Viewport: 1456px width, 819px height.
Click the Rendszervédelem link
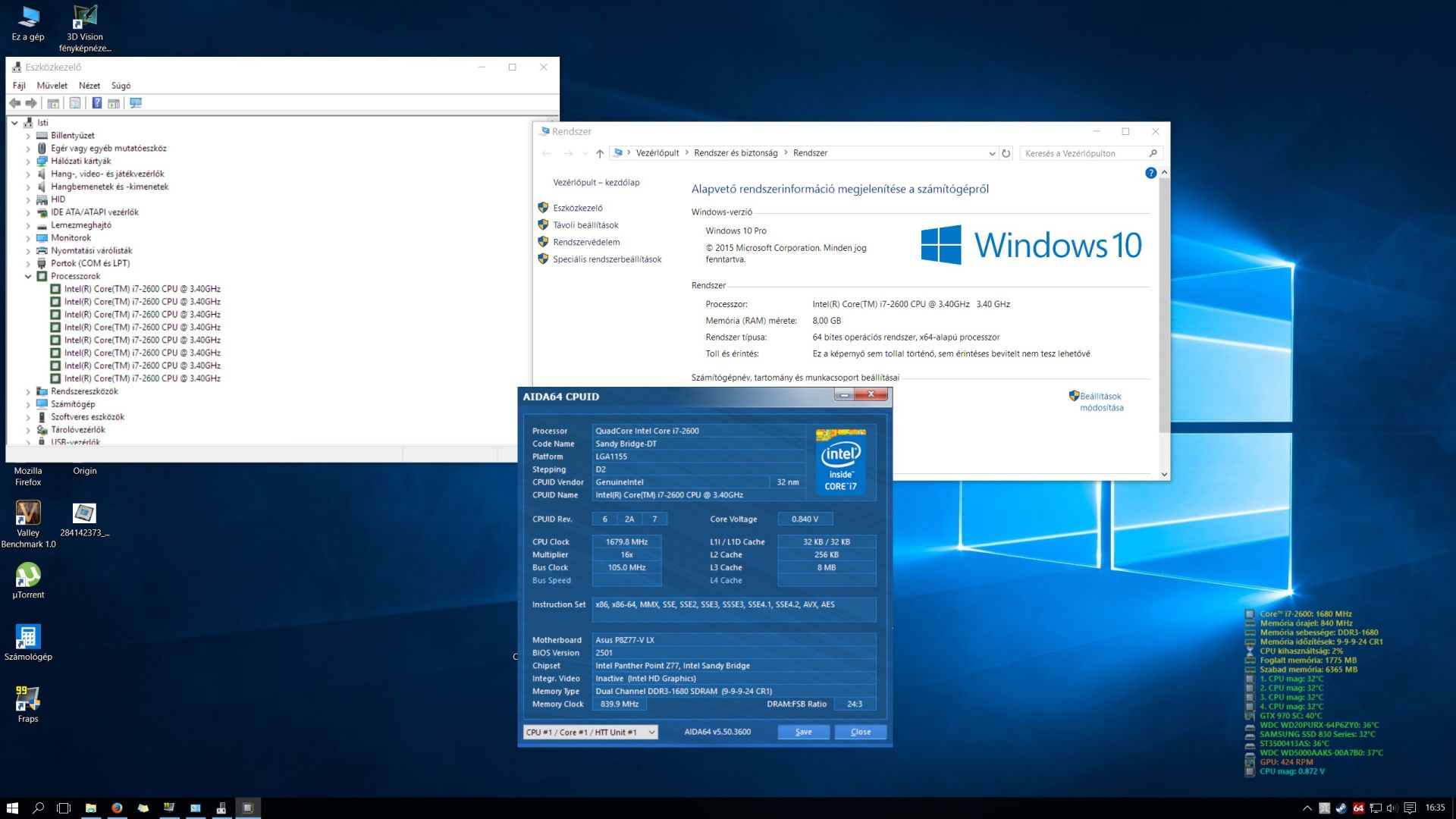click(585, 243)
